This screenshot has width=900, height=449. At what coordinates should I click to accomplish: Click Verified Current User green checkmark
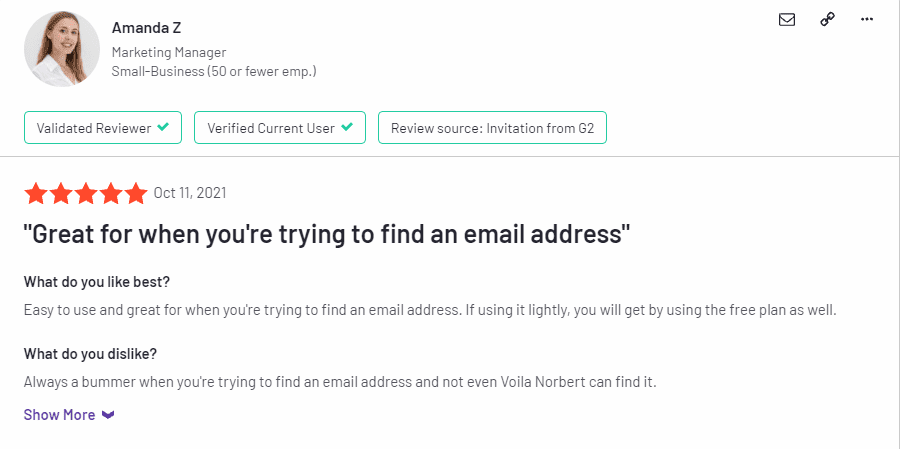347,127
